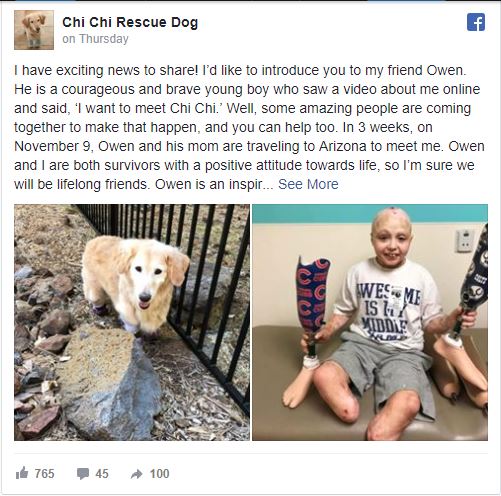
Task: Expand the post with See More
Action: 308,184
